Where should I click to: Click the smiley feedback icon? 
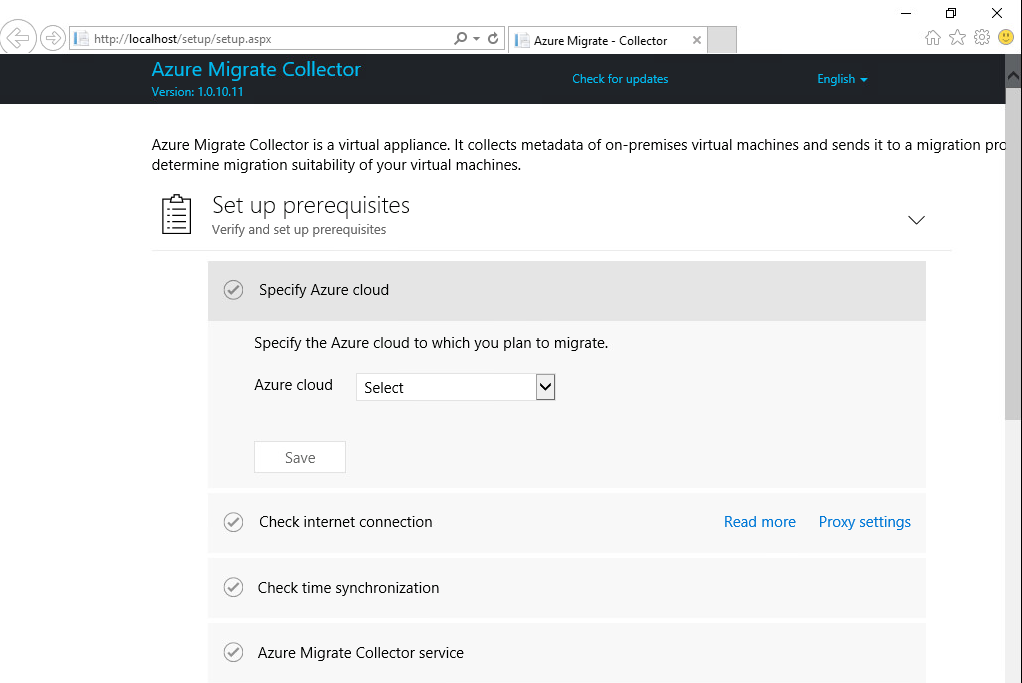(1005, 37)
